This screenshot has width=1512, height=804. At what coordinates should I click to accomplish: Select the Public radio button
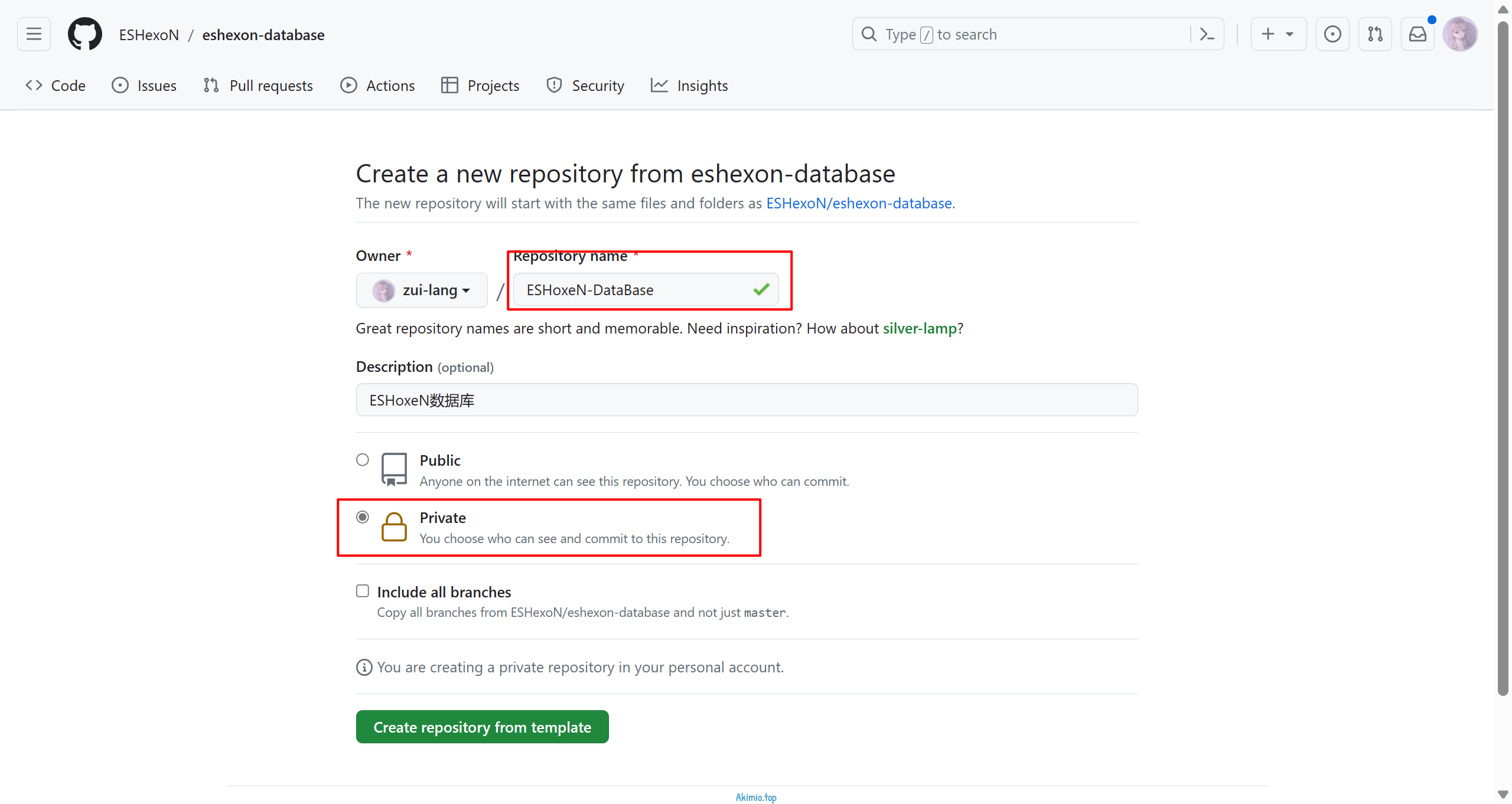[x=363, y=459]
